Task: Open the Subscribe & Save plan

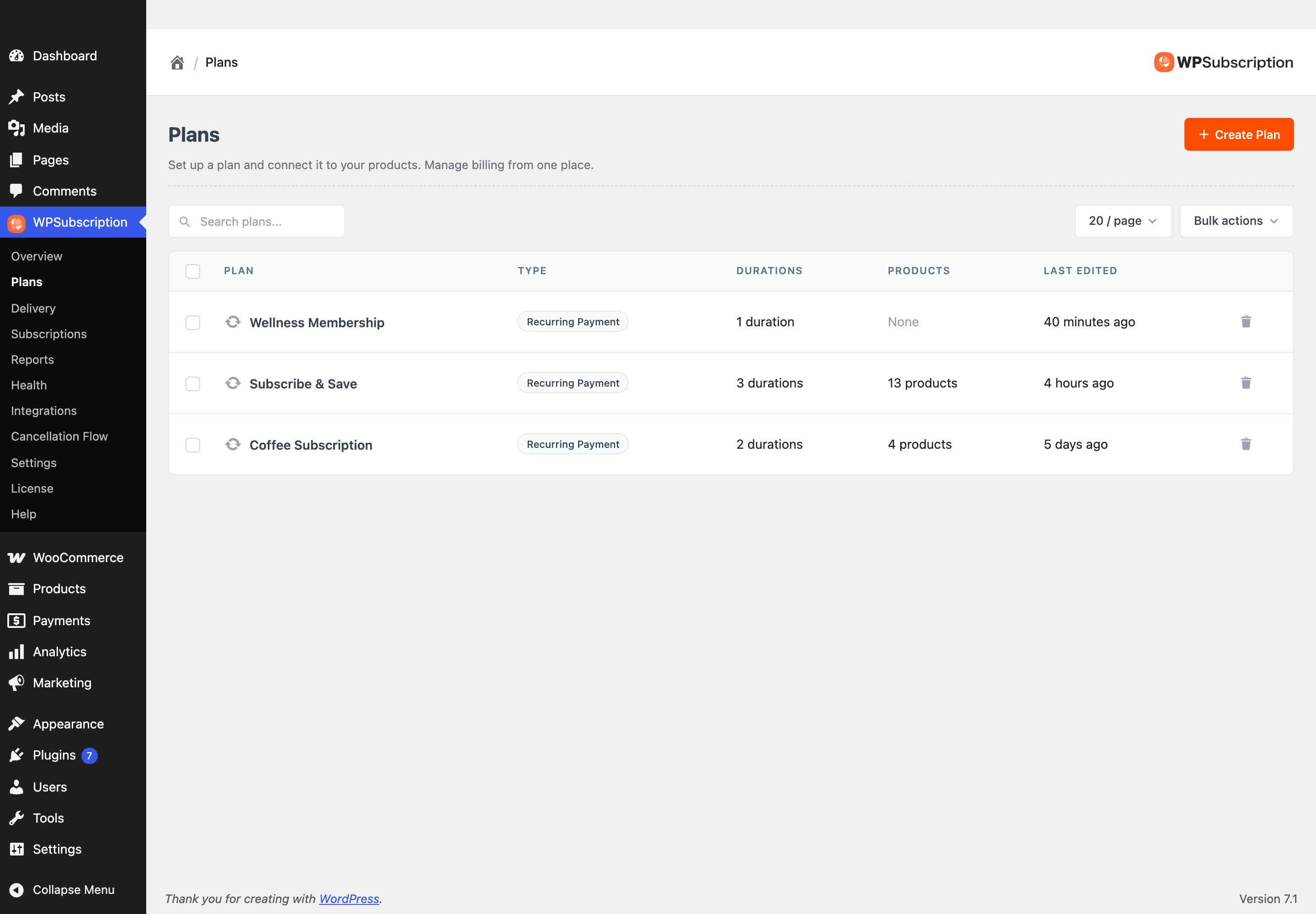Action: (x=303, y=384)
